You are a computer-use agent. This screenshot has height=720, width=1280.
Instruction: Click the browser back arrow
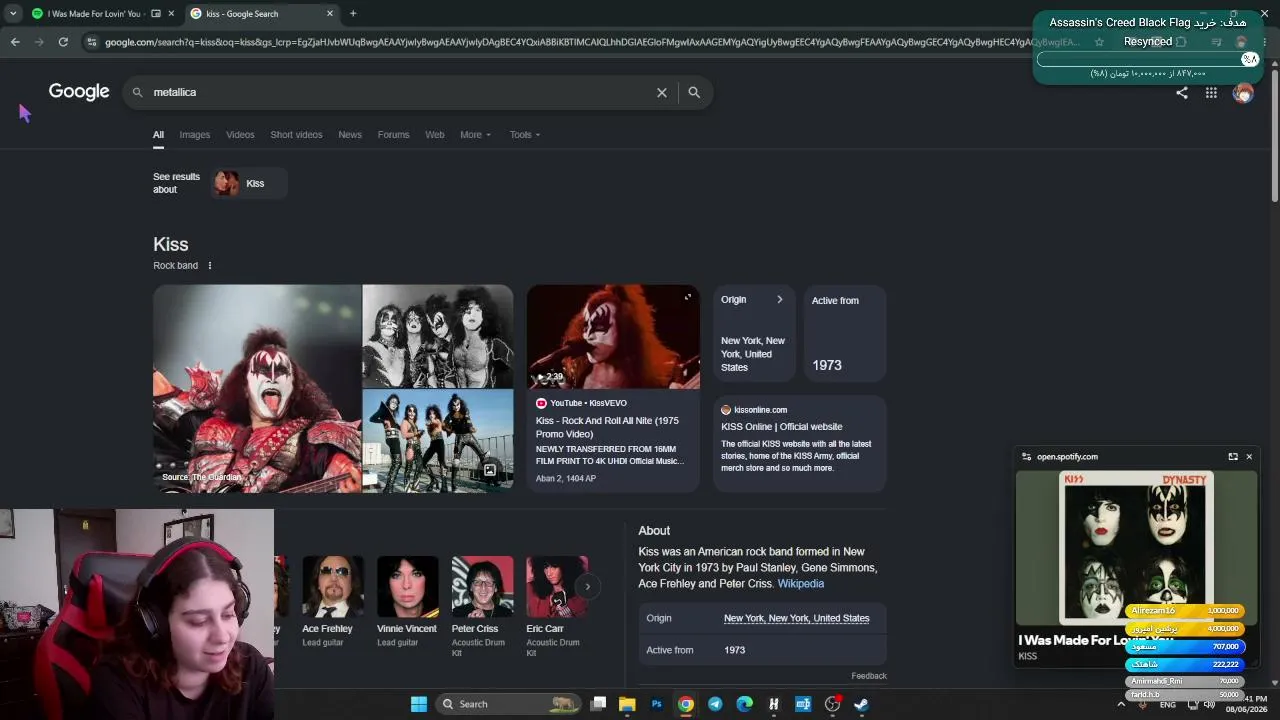(x=15, y=42)
